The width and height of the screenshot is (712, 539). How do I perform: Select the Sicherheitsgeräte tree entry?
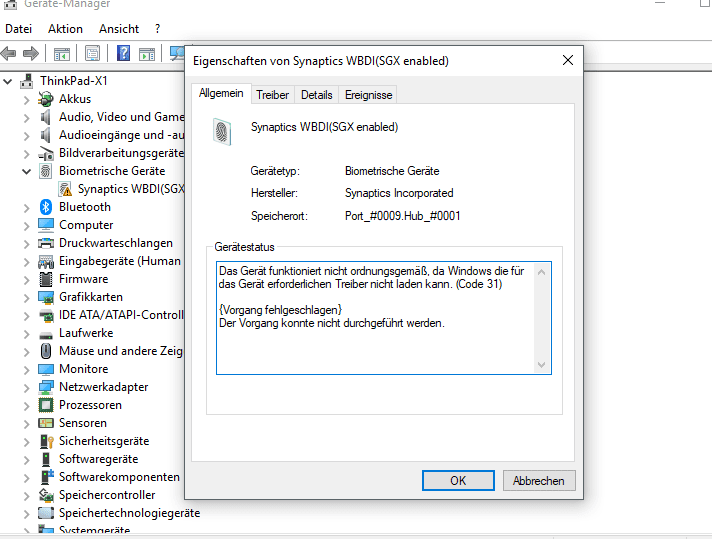[104, 441]
